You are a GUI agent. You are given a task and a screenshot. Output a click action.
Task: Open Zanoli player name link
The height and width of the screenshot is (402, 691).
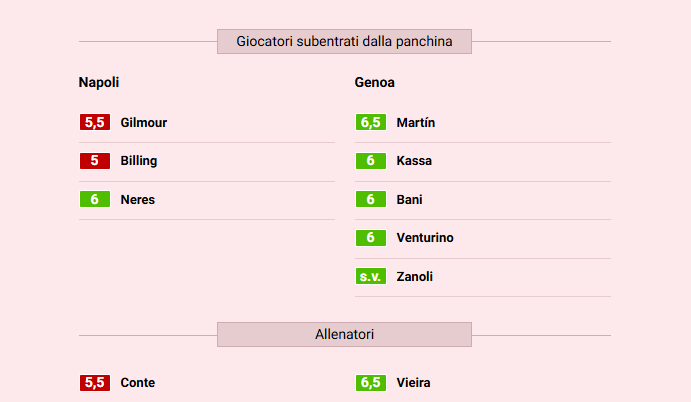414,277
